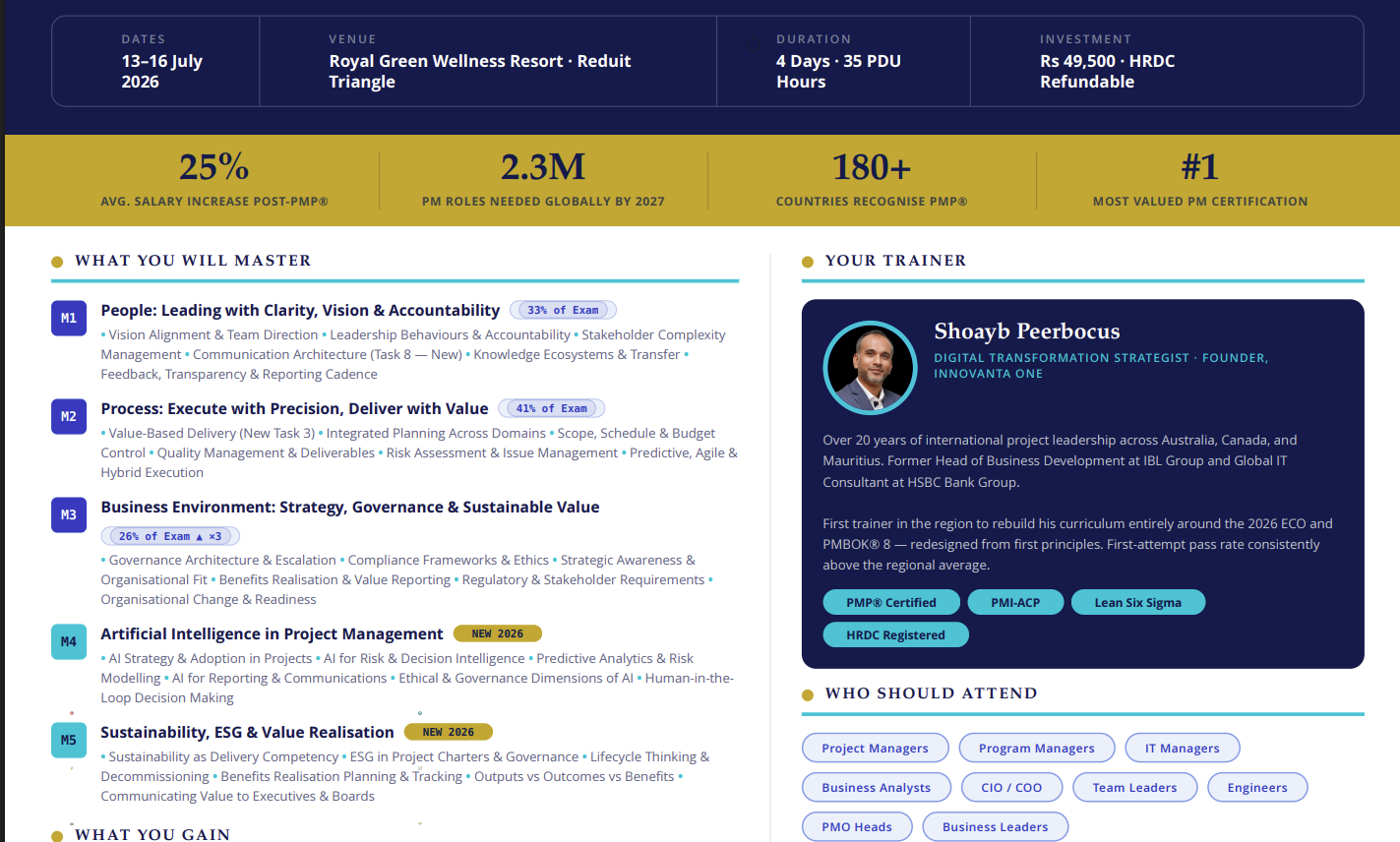Image resolution: width=1400 pixels, height=842 pixels.
Task: Click the People: Leading with Clarity heading
Action: click(x=300, y=310)
